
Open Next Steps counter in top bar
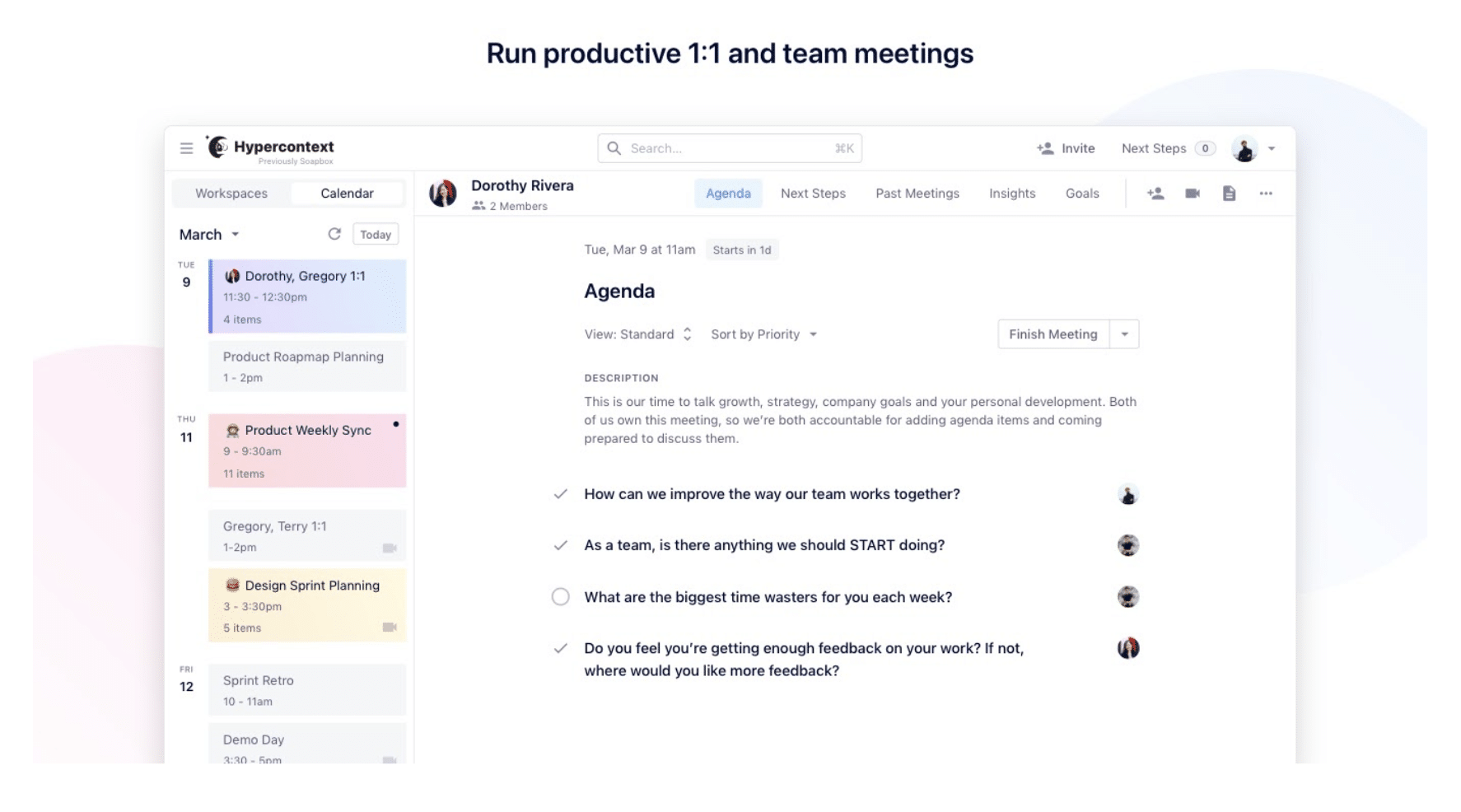pos(1168,148)
